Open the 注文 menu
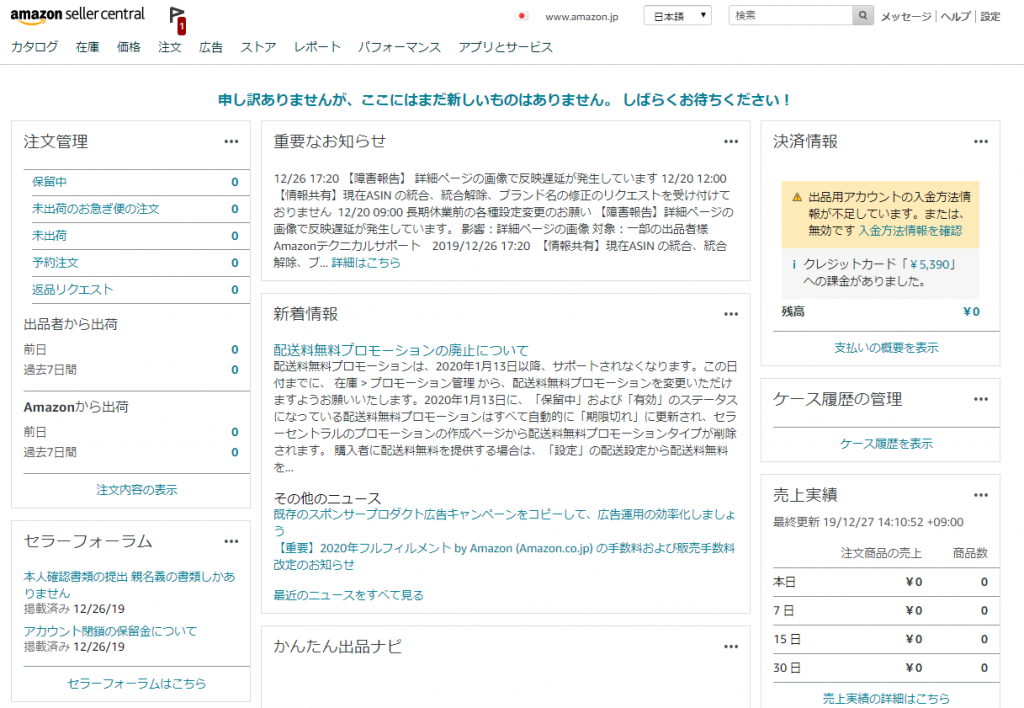1024x708 pixels. point(170,47)
